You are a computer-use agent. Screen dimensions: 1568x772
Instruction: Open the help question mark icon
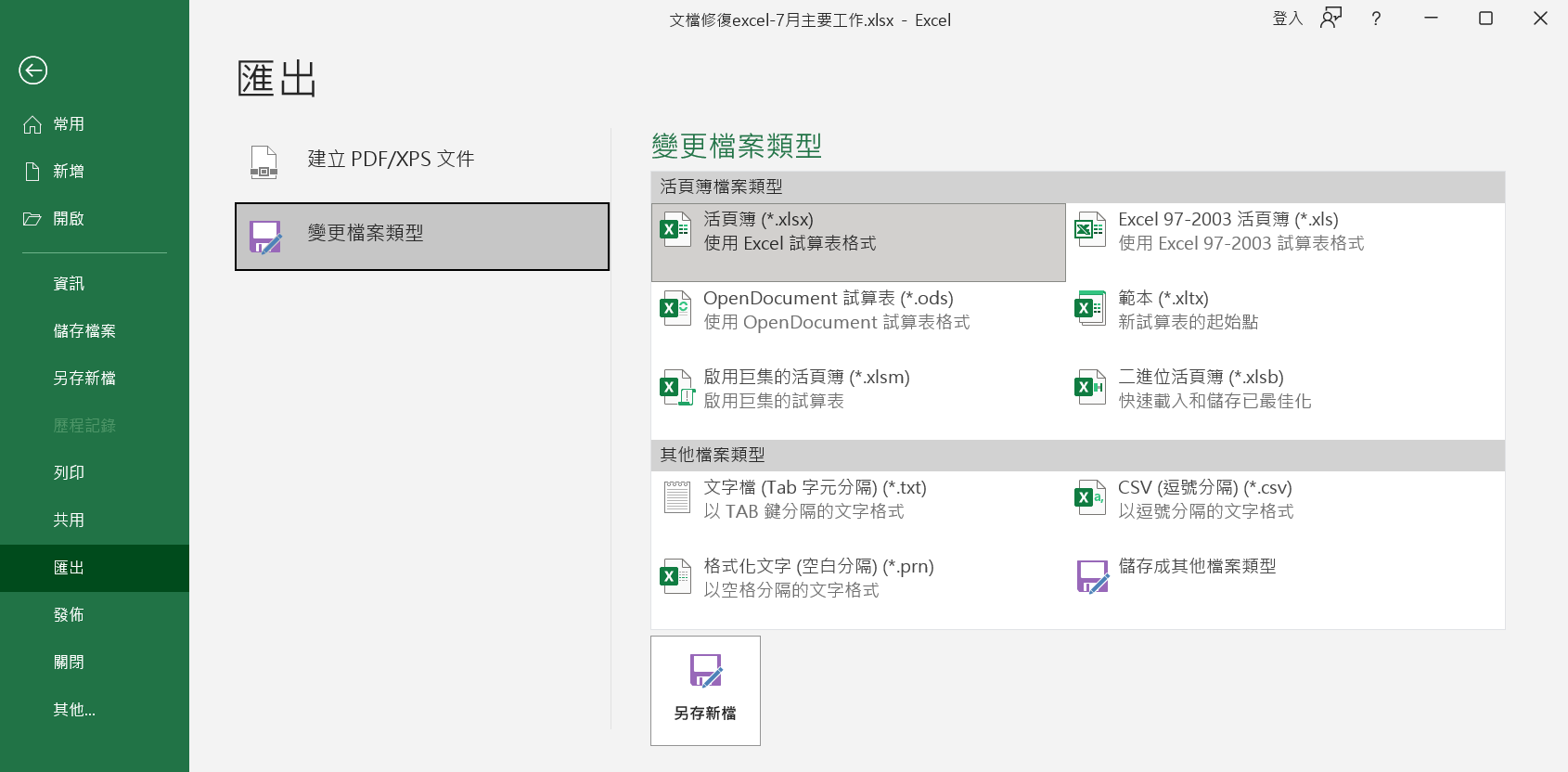(x=1376, y=19)
